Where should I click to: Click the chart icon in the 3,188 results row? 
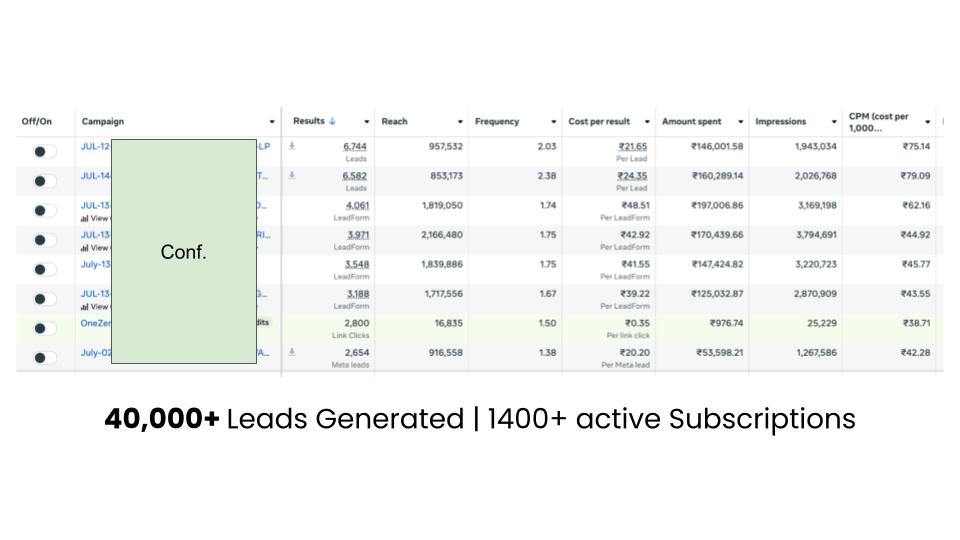tap(84, 306)
